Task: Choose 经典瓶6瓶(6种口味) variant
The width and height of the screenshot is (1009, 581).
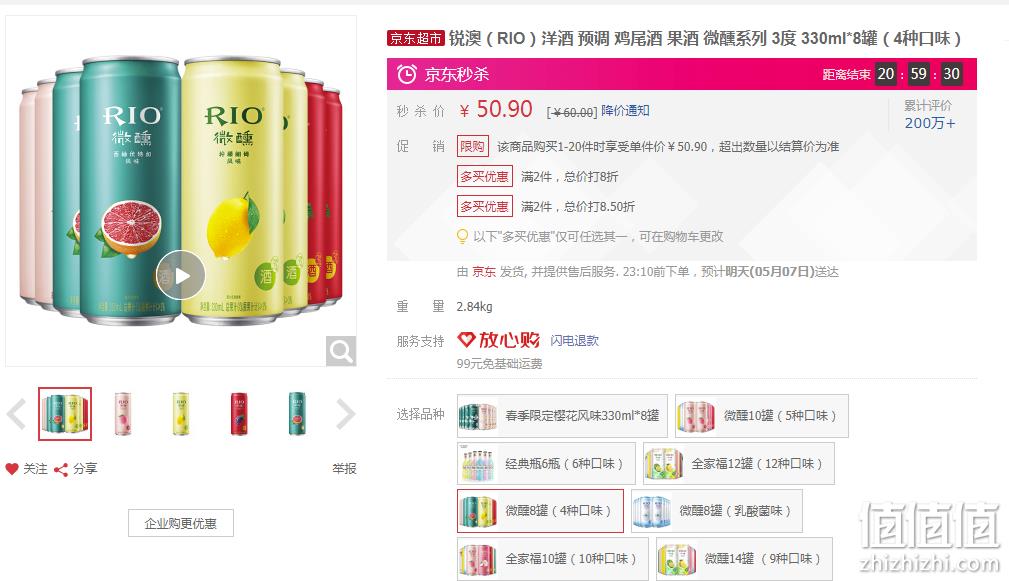Action: pyautogui.click(x=546, y=463)
